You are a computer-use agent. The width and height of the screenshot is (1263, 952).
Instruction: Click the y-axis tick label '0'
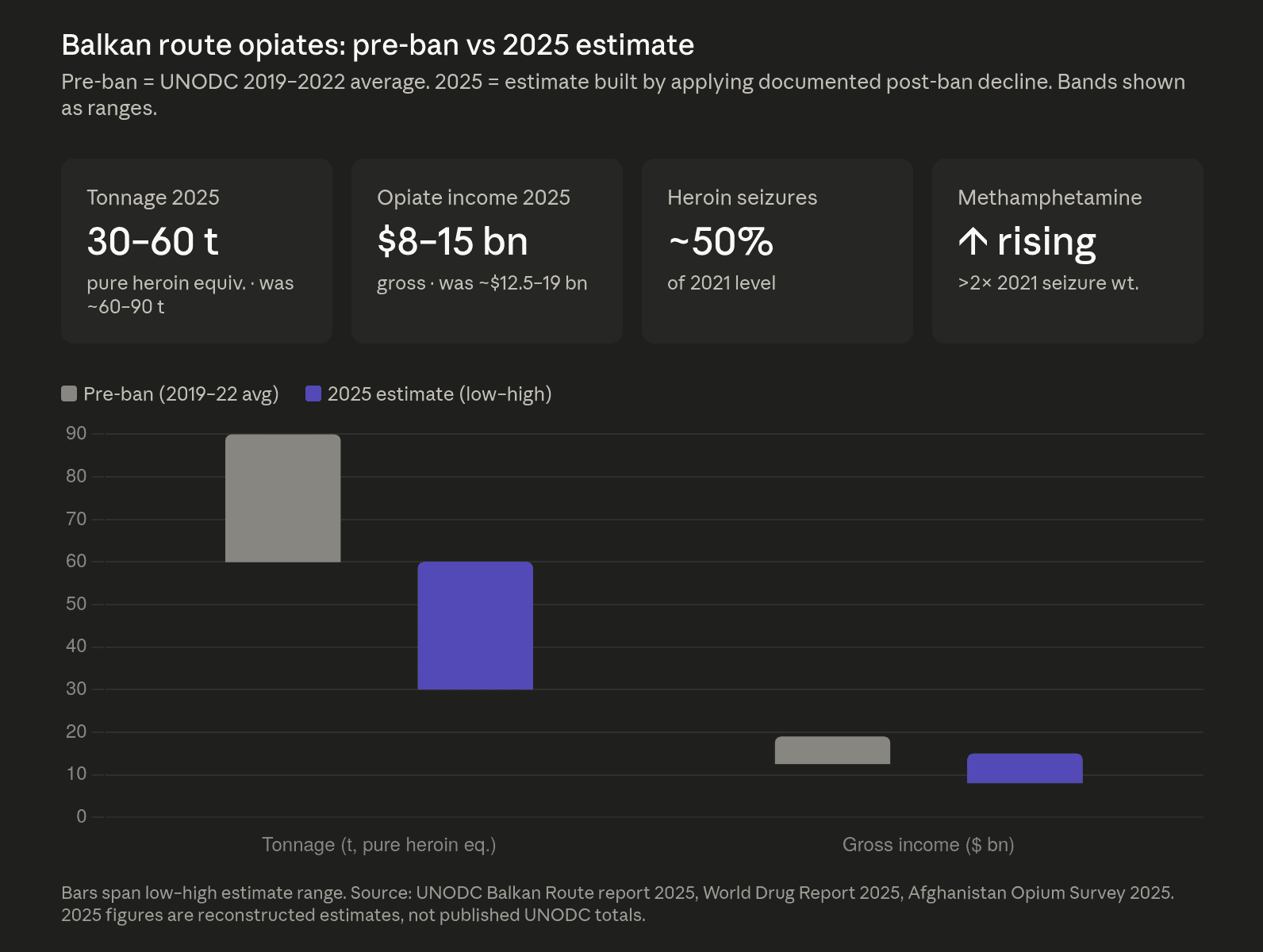coord(81,816)
